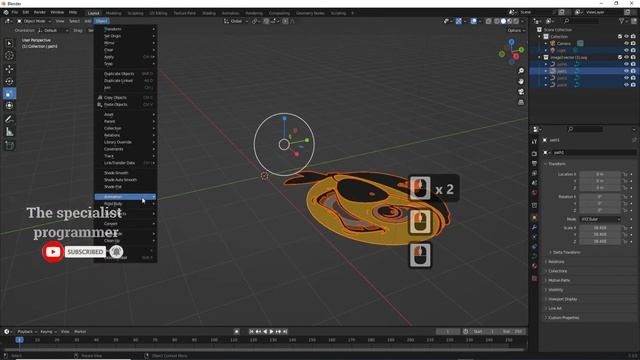Click the red X axis gizmo ball

[516, 56]
